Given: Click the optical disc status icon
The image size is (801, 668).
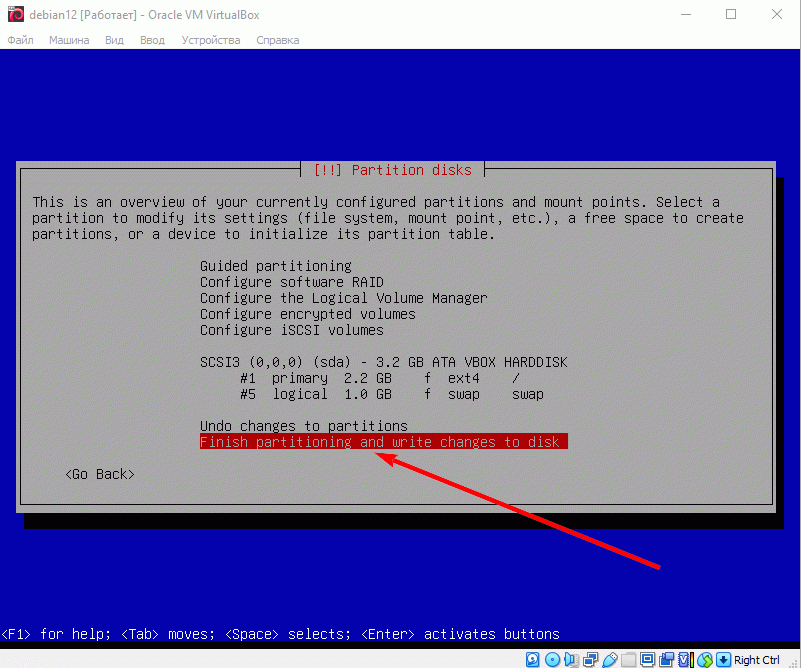Looking at the screenshot, I should point(552,660).
